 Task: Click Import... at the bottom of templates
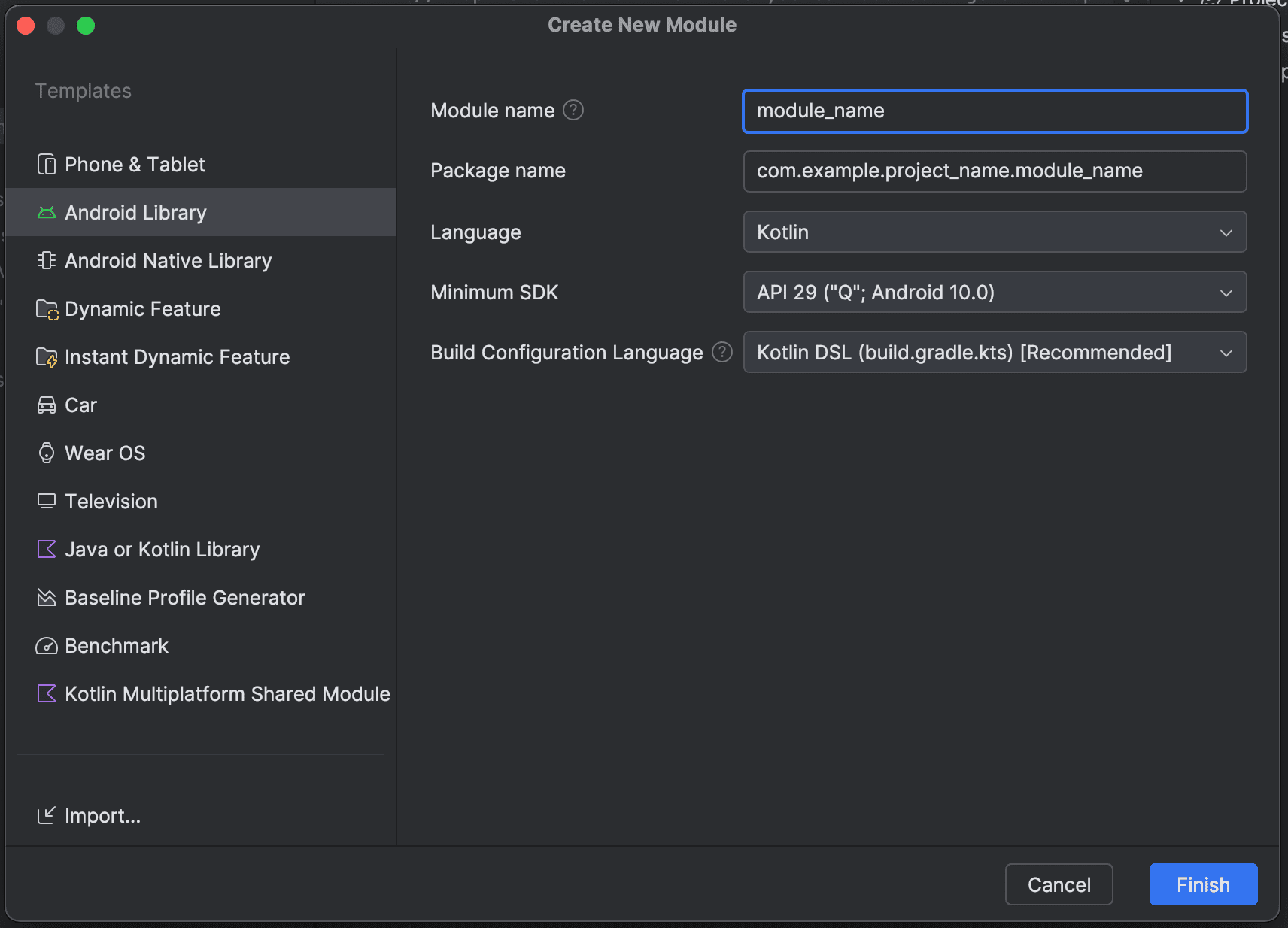[102, 816]
